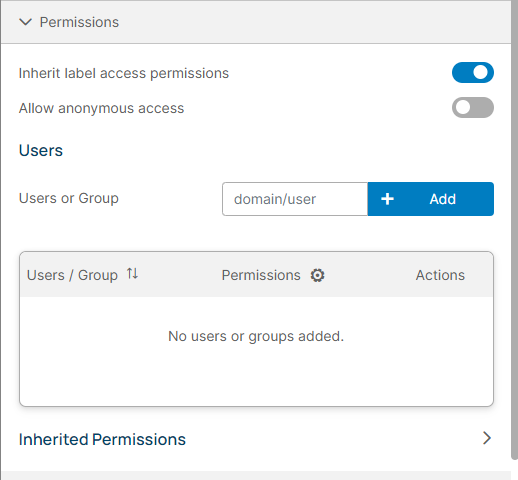This screenshot has width=518, height=480.
Task: Collapse the Permissions section chevron
Action: click(25, 22)
